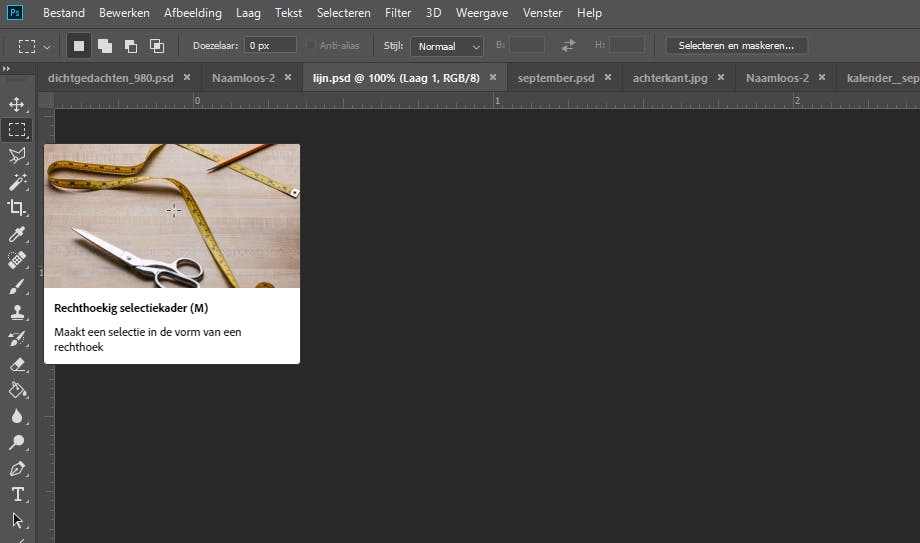Screen dimensions: 920x543
Task: Select the Path Selection arrow tool
Action: [16, 521]
